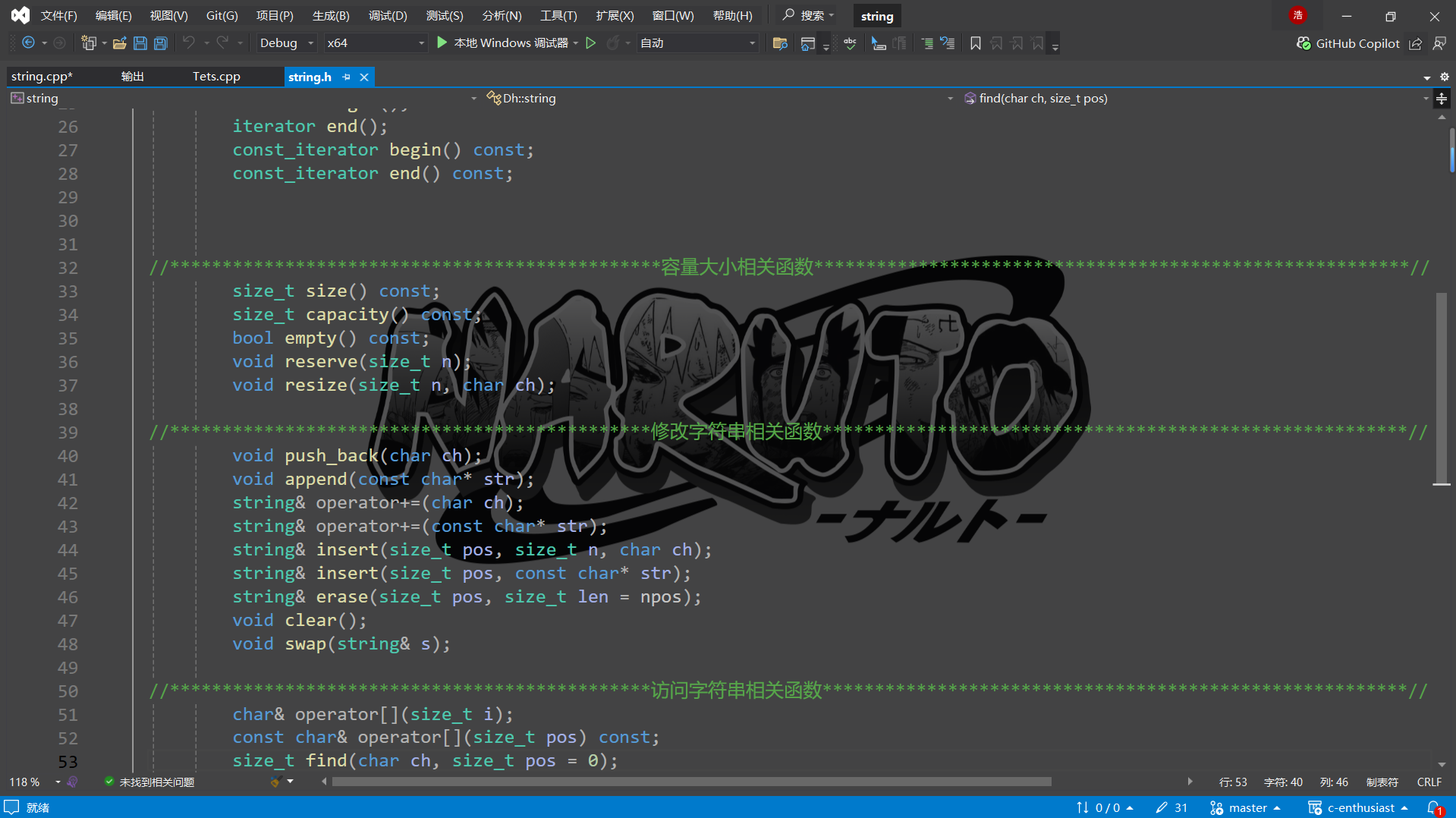The height and width of the screenshot is (818, 1456).
Task: Click the browser window icon in toolbar
Action: tap(808, 43)
